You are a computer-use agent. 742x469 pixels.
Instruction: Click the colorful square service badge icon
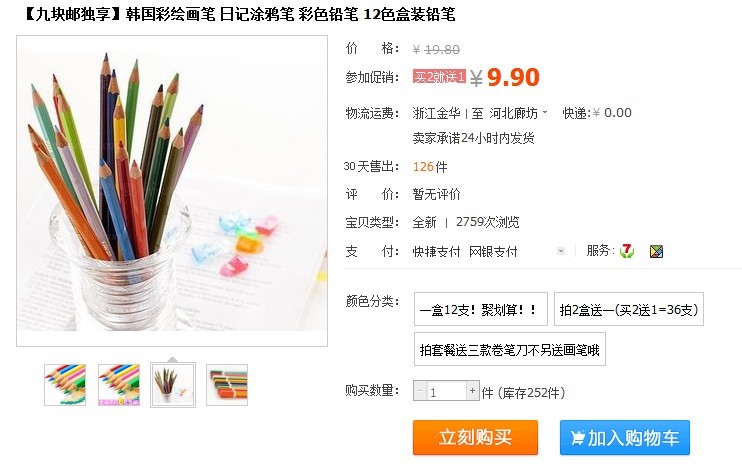656,251
